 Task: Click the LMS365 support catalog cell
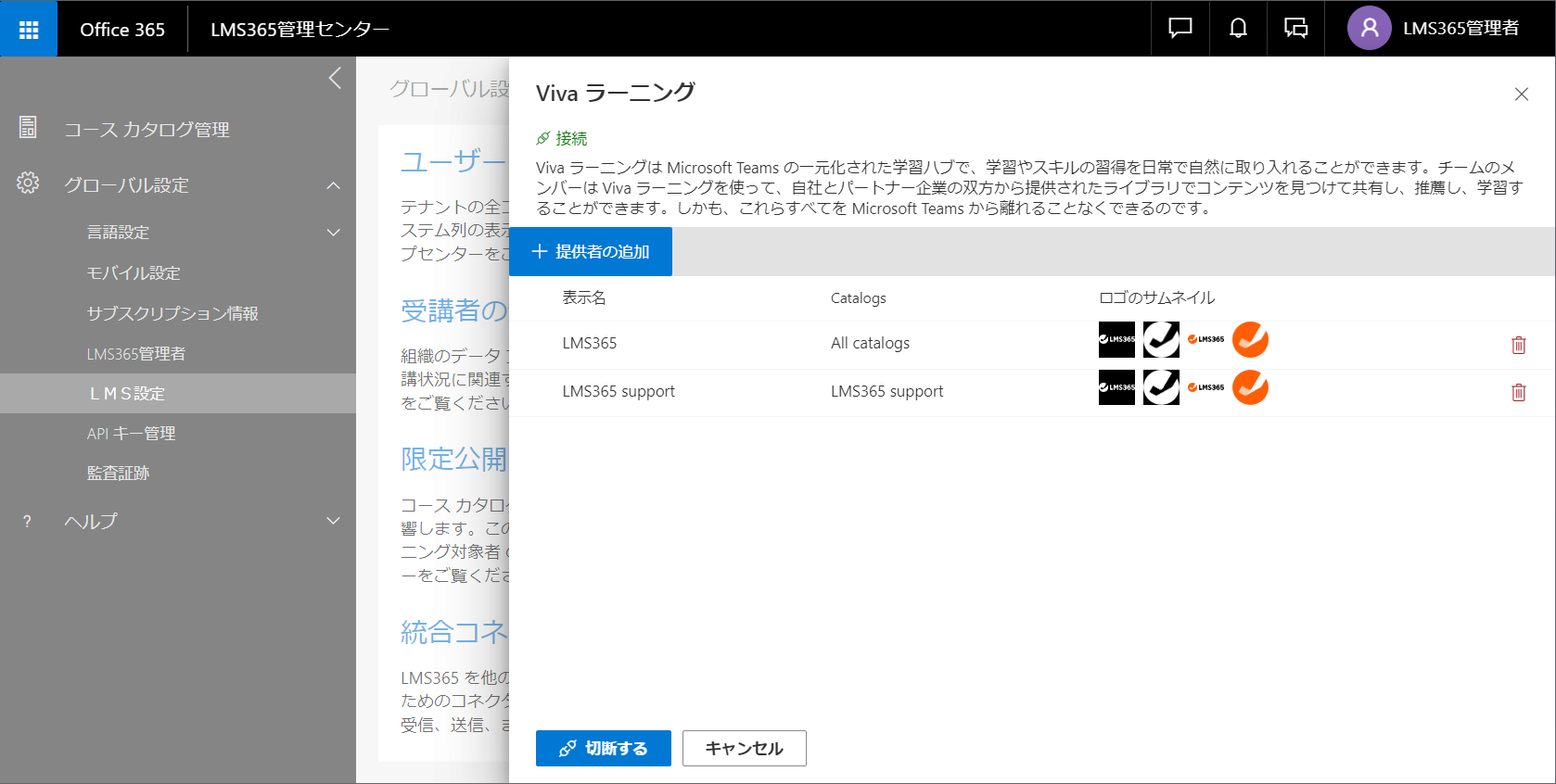pyautogui.click(x=887, y=391)
